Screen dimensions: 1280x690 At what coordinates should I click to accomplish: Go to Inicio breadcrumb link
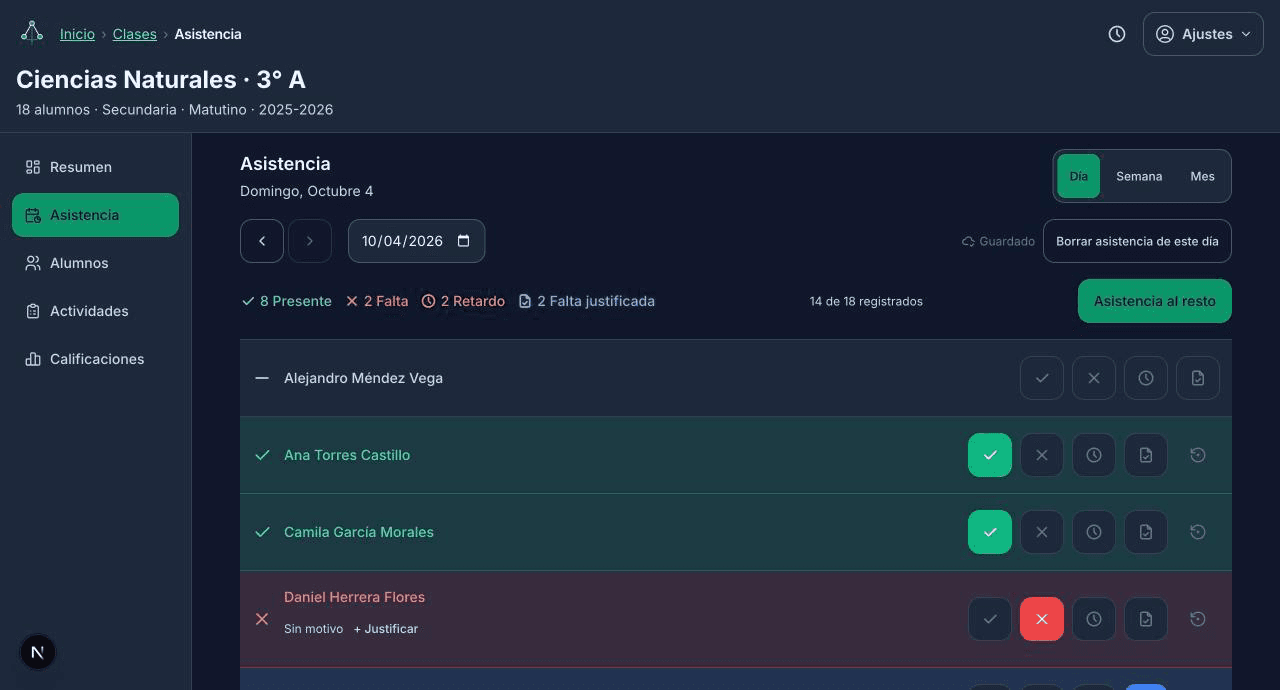tap(77, 34)
